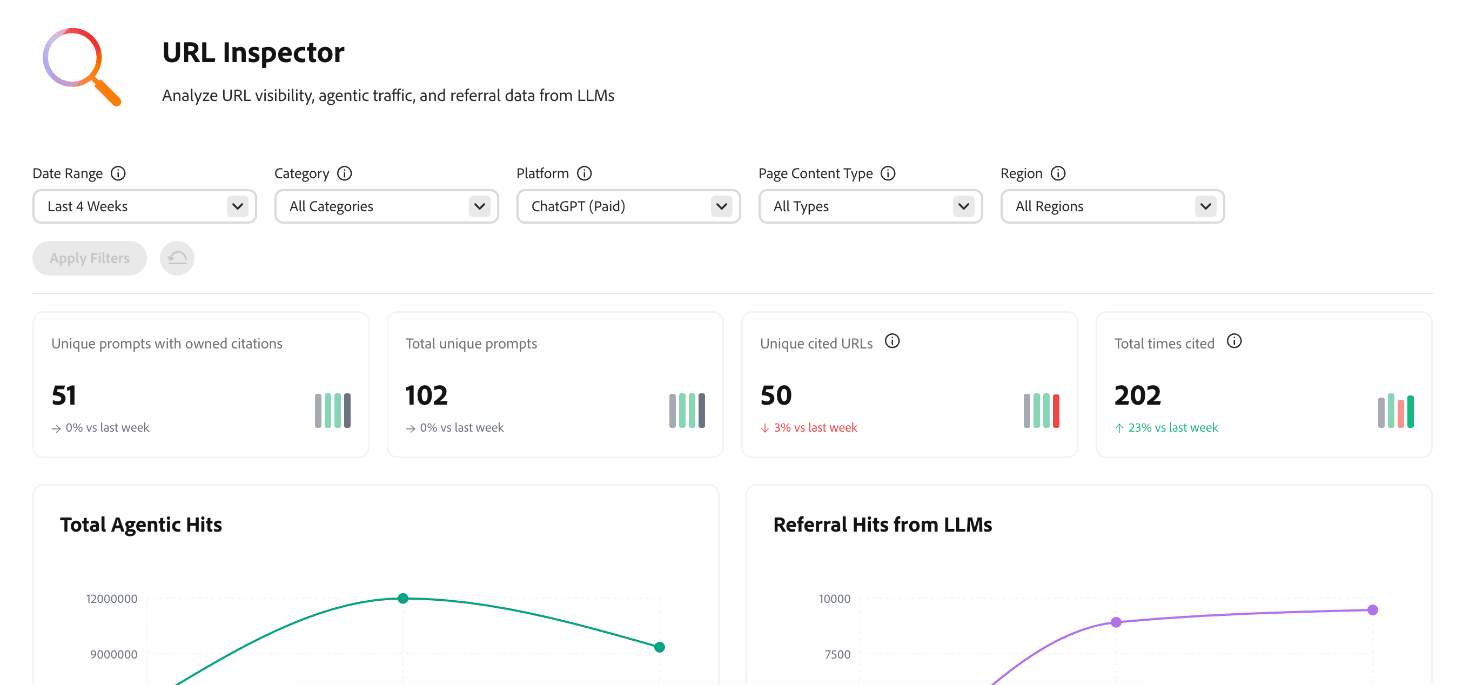
Task: Expand the All Categories dropdown
Action: (x=386, y=206)
